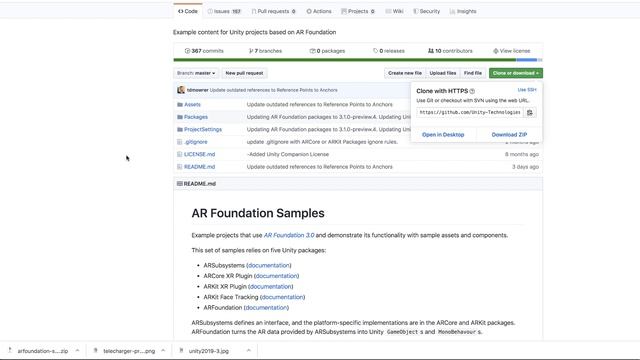Open the 0 packages link
This screenshot has width=640, height=360.
click(327, 51)
